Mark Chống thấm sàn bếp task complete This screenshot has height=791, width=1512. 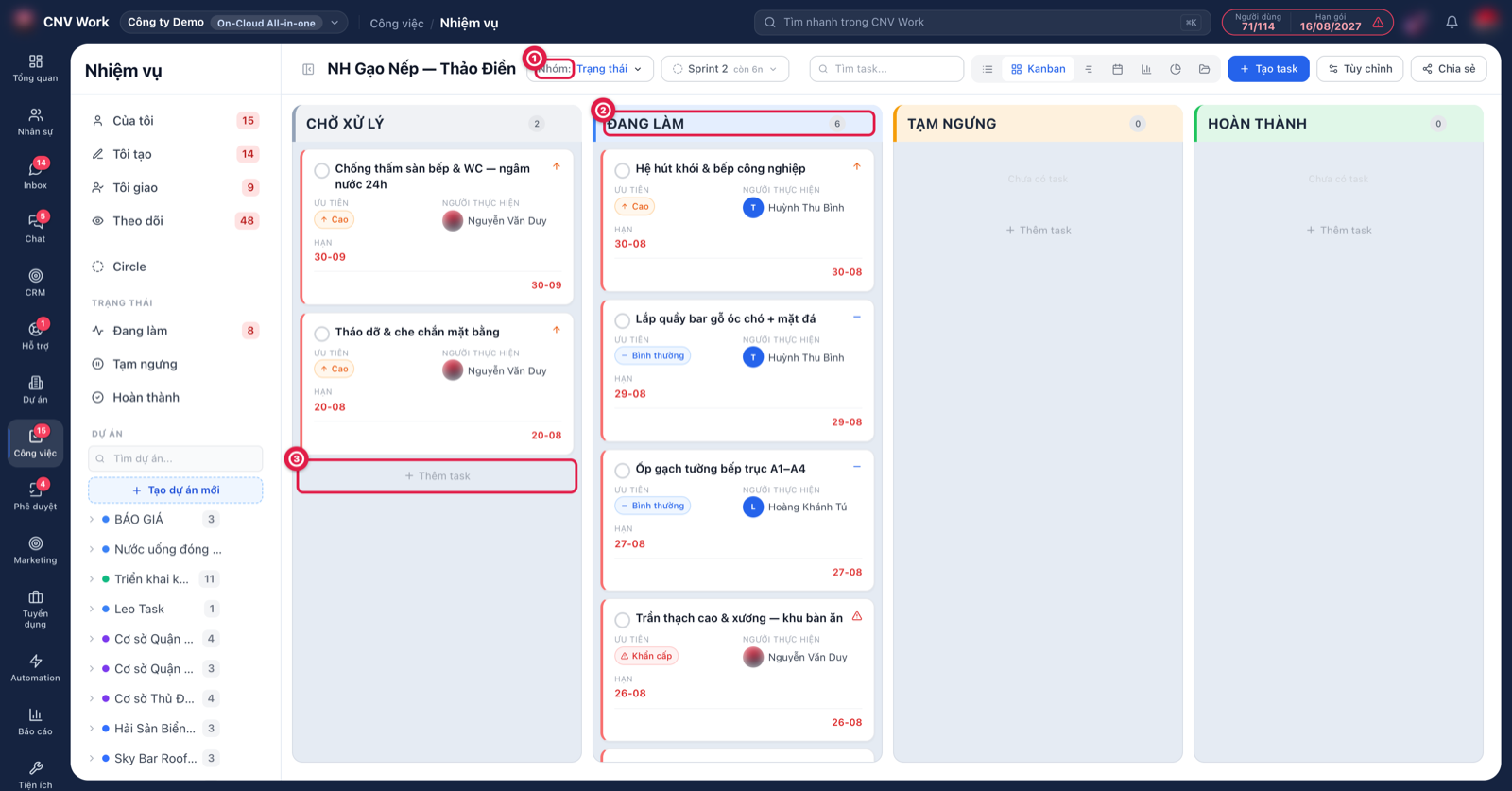(x=322, y=171)
